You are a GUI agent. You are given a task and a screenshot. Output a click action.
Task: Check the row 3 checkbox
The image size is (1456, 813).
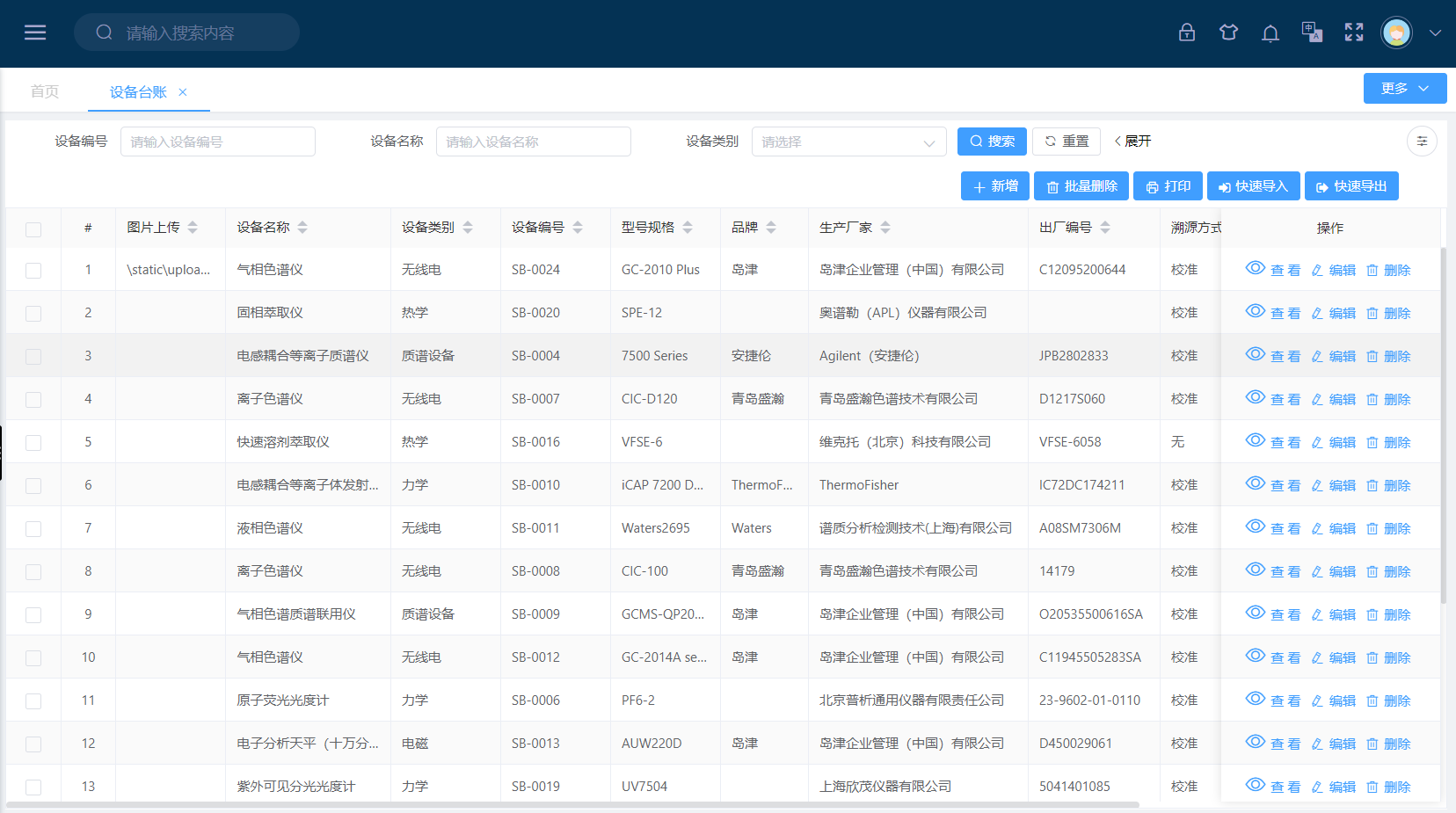click(33, 357)
